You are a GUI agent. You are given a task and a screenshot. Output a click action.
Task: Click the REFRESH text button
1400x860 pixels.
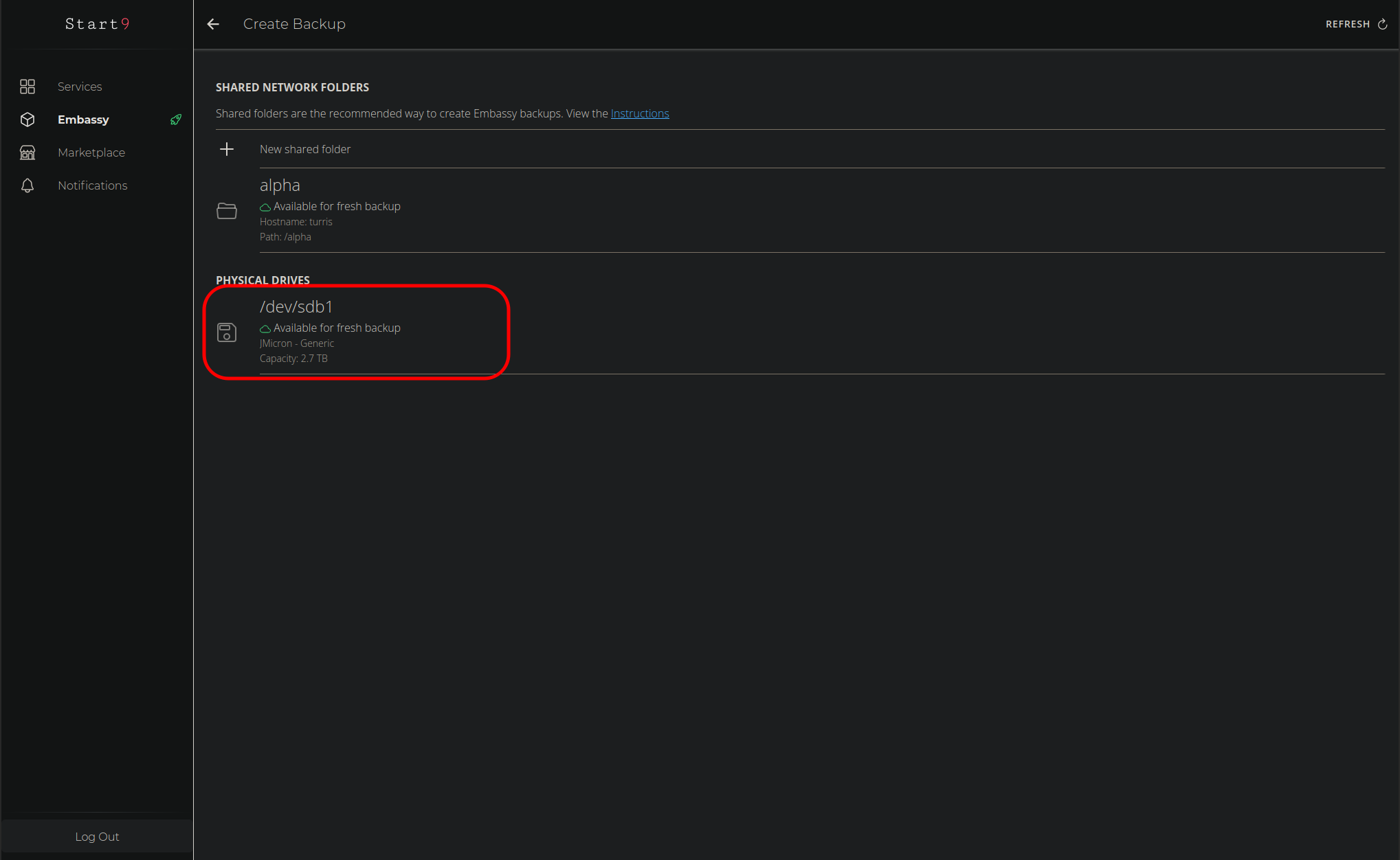1347,24
